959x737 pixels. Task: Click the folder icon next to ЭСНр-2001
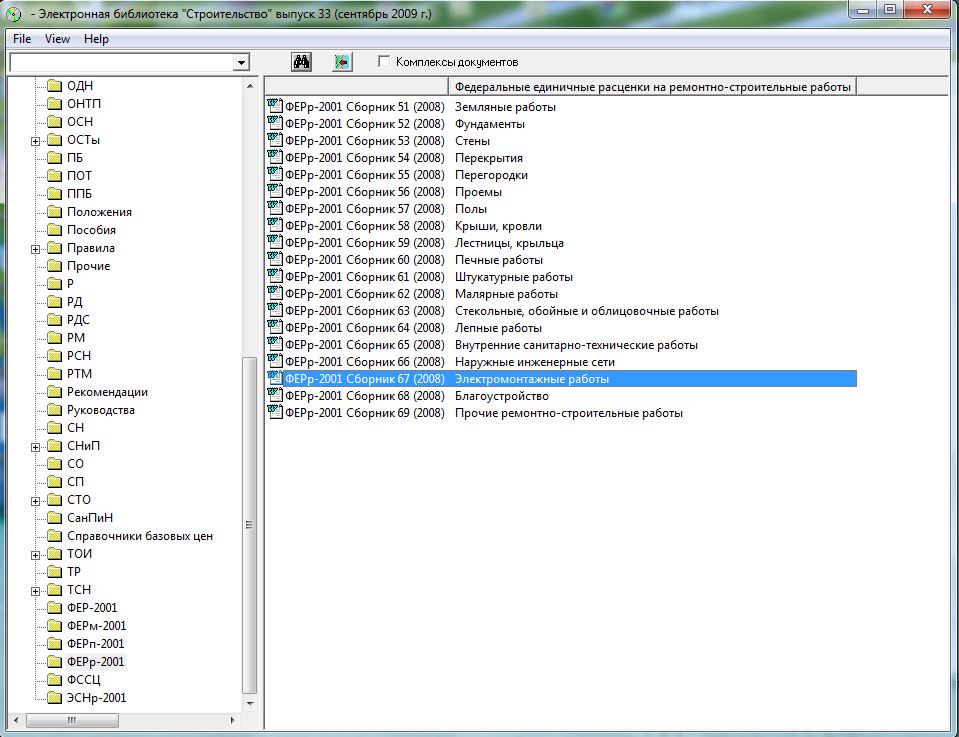tap(55, 697)
